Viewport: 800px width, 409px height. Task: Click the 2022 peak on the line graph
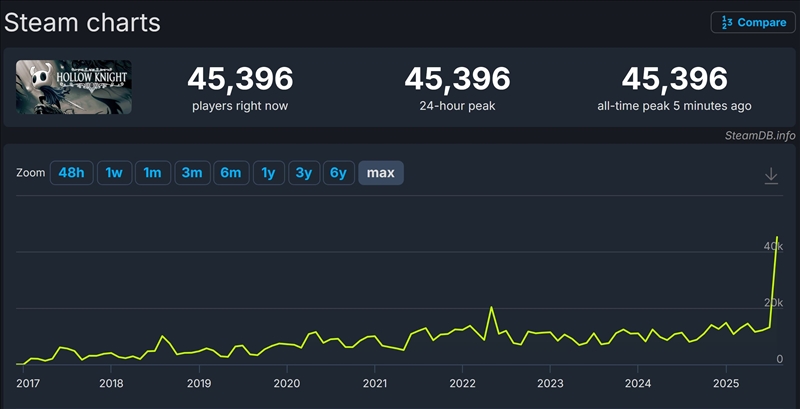pos(491,308)
